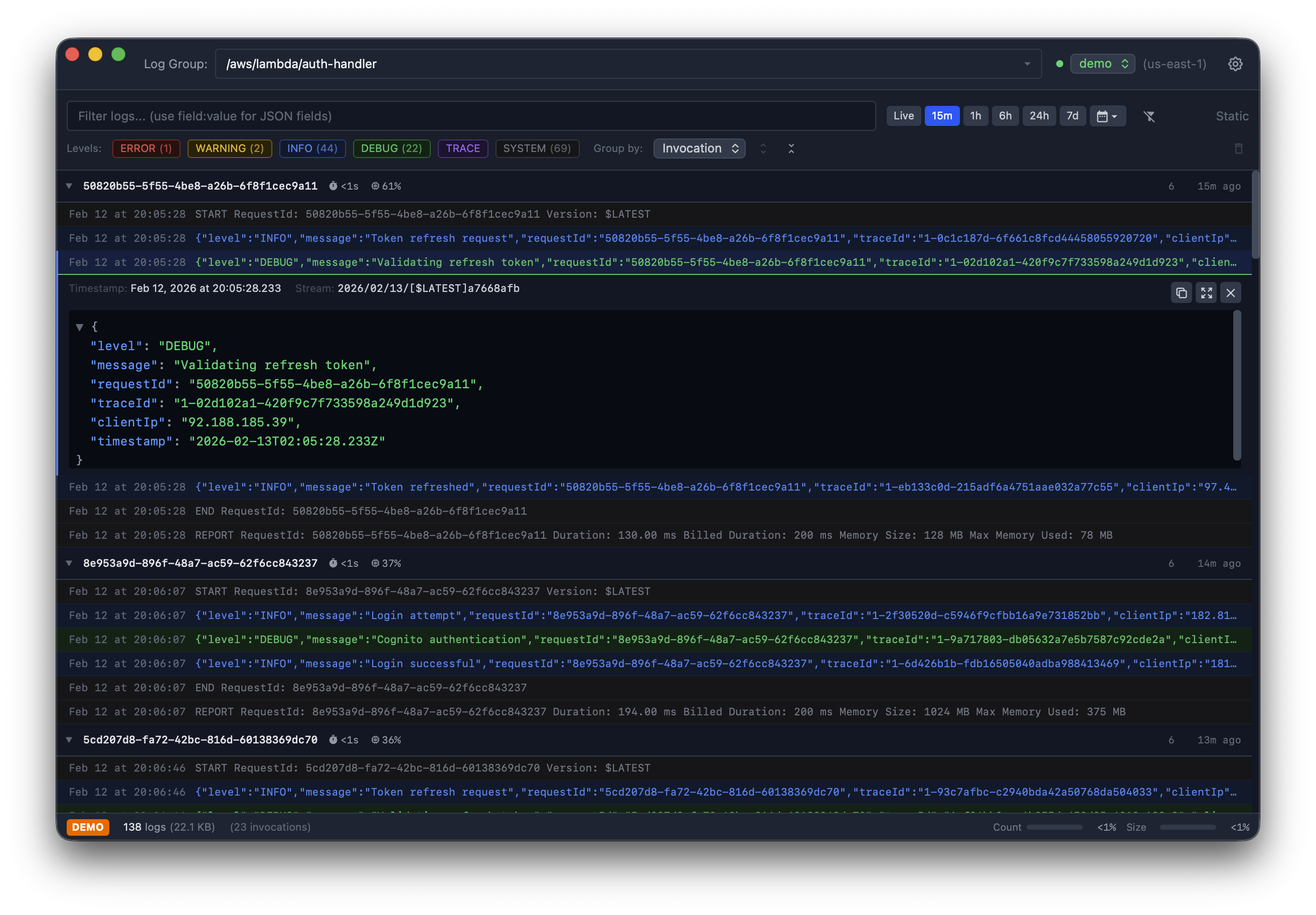Open the calendar date range picker

click(x=1107, y=116)
